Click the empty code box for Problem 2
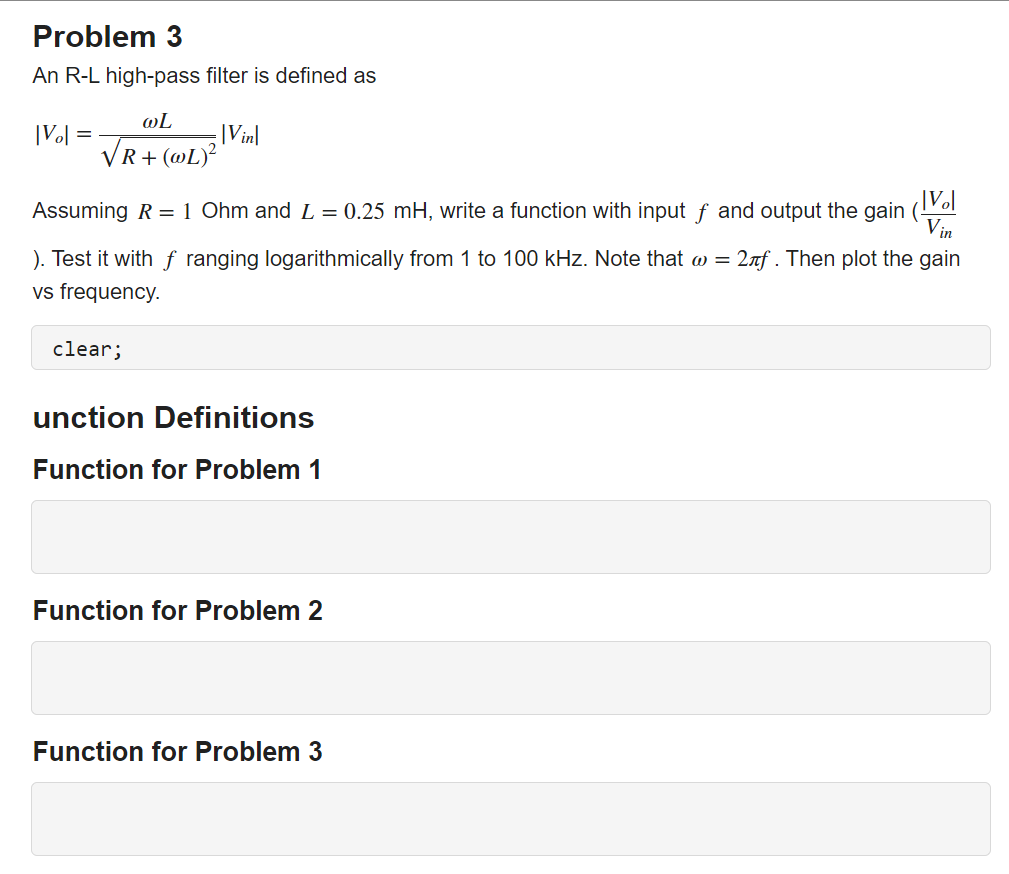This screenshot has width=1009, height=874. [510, 678]
